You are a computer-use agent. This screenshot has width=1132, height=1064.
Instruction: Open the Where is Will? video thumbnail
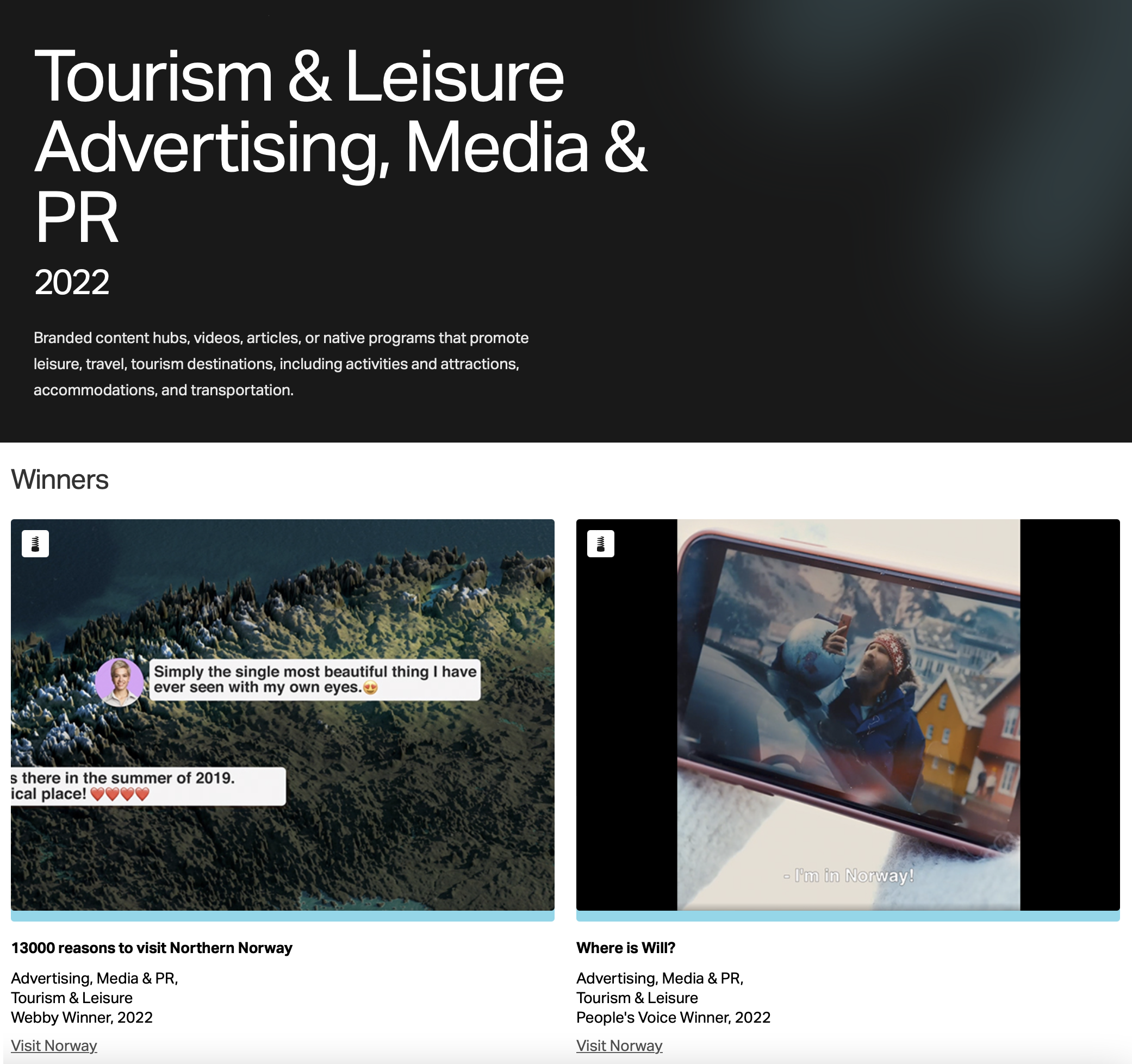(848, 714)
